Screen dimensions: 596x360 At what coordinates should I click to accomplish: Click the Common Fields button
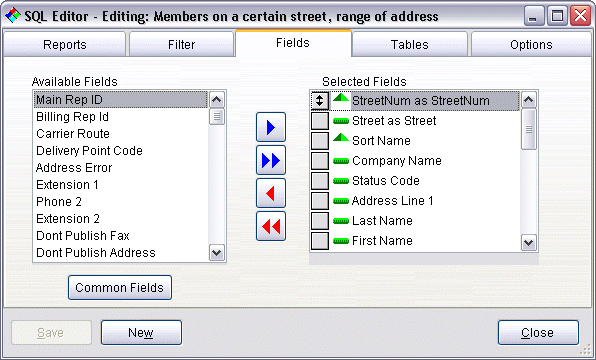tap(120, 287)
